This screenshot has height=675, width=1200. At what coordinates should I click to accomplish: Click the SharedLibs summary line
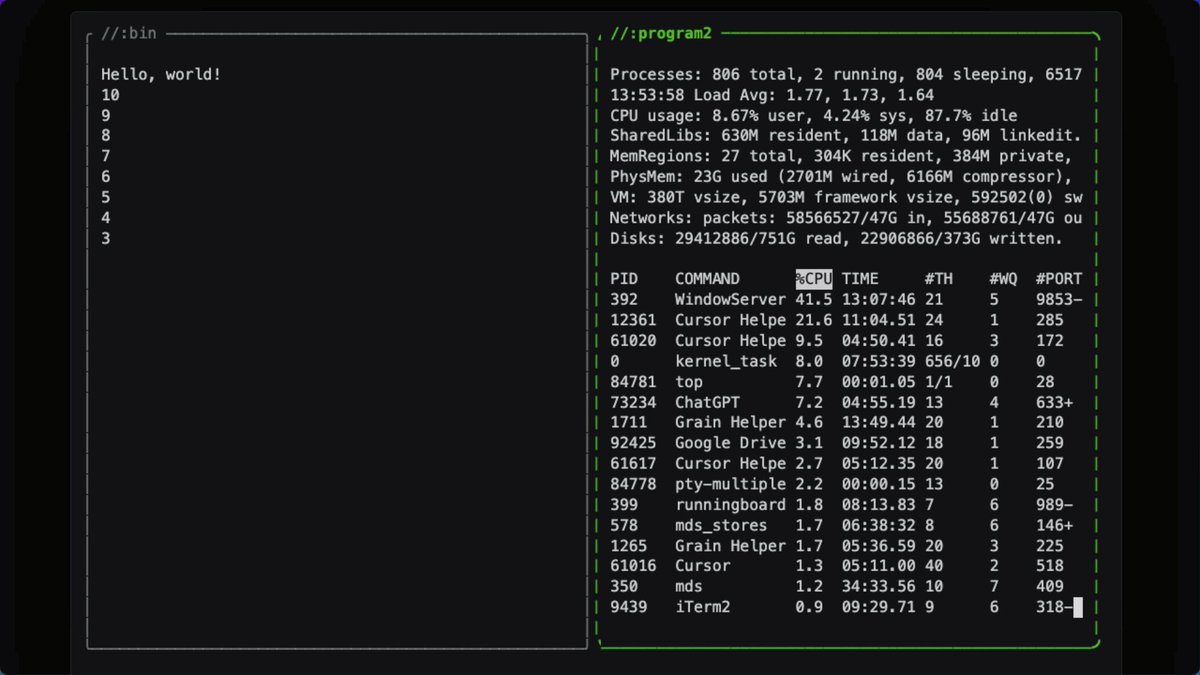(846, 136)
